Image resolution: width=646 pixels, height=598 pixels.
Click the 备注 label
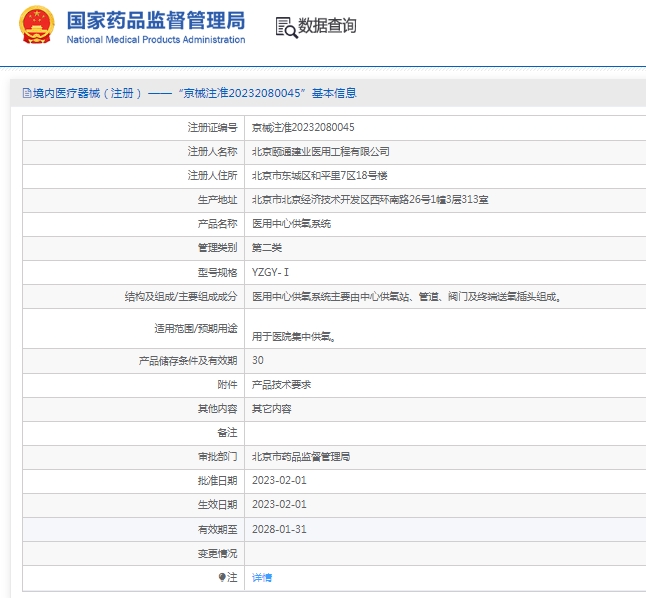tap(227, 433)
